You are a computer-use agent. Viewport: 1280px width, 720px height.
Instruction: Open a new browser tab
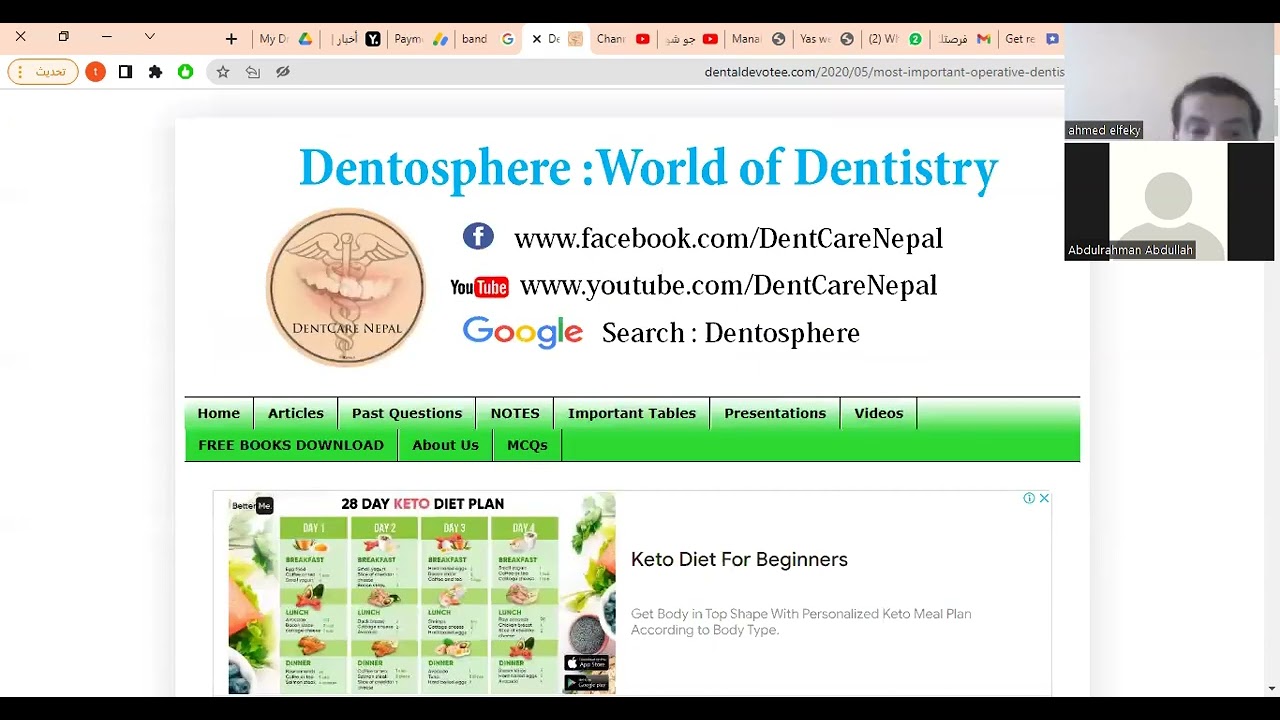point(231,39)
